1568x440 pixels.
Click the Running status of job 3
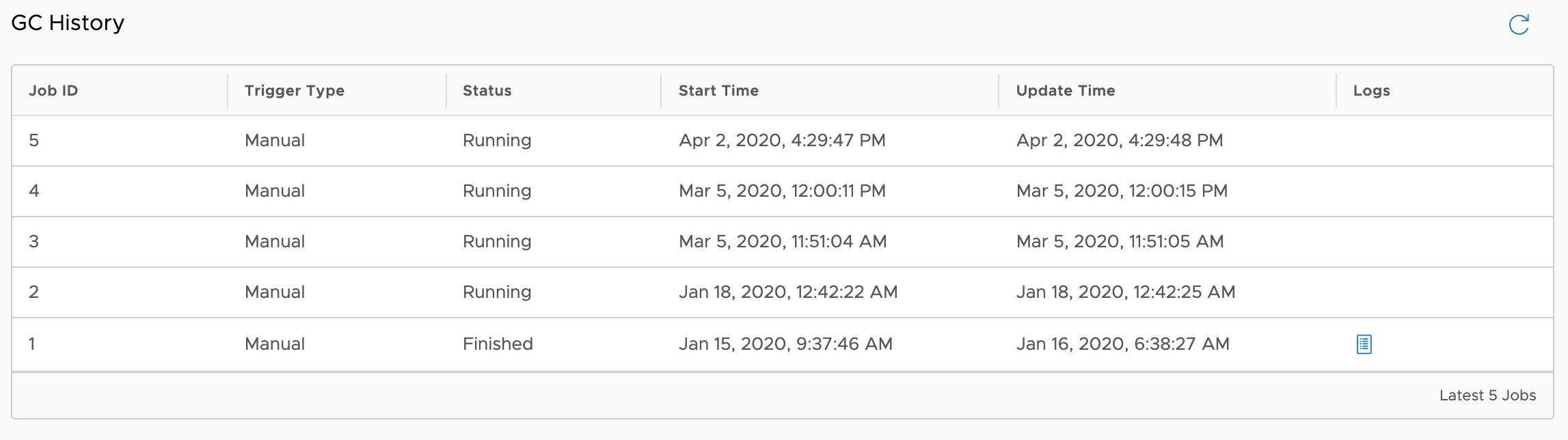tap(497, 241)
